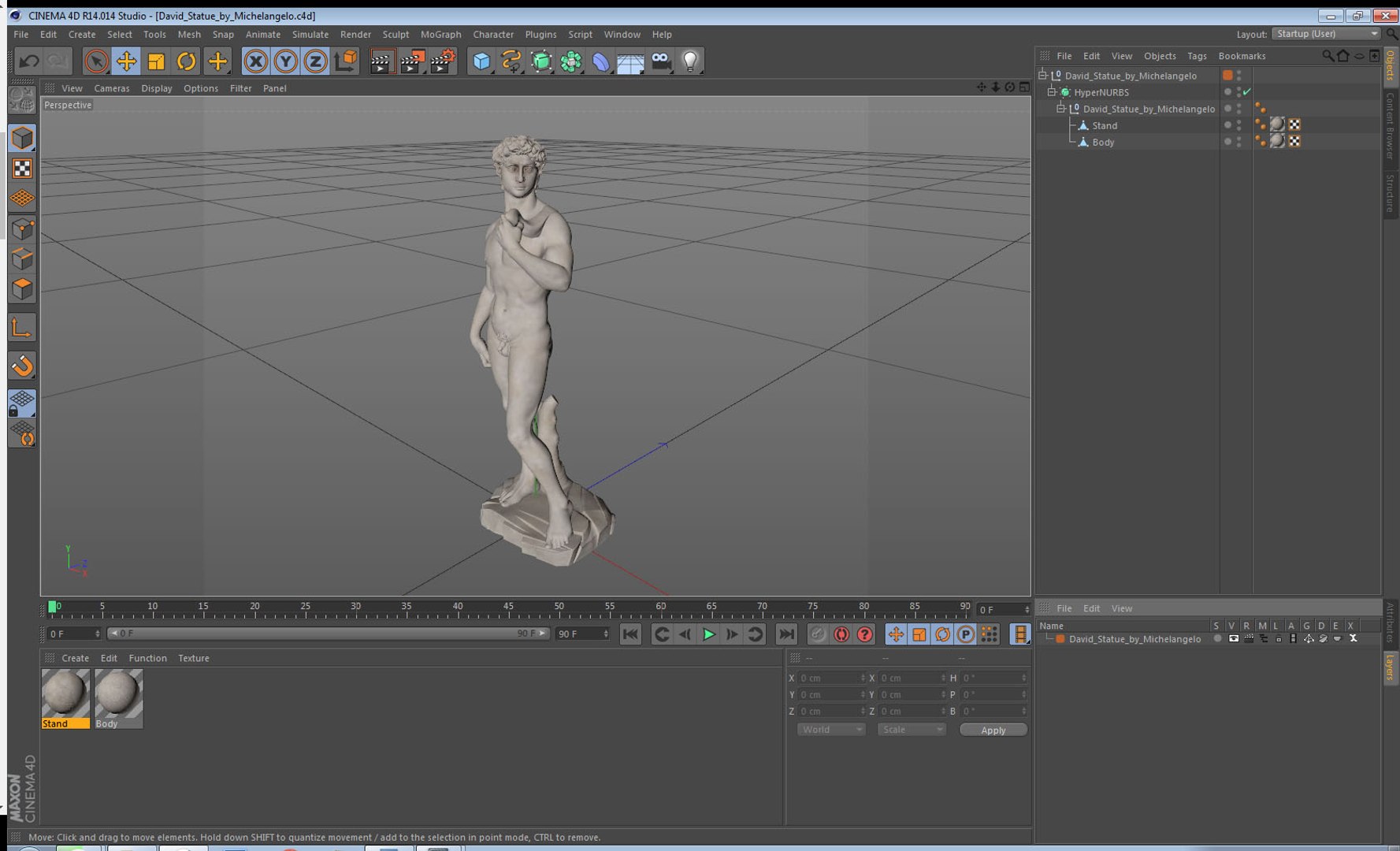Open the MoGraph menu

pyautogui.click(x=440, y=35)
